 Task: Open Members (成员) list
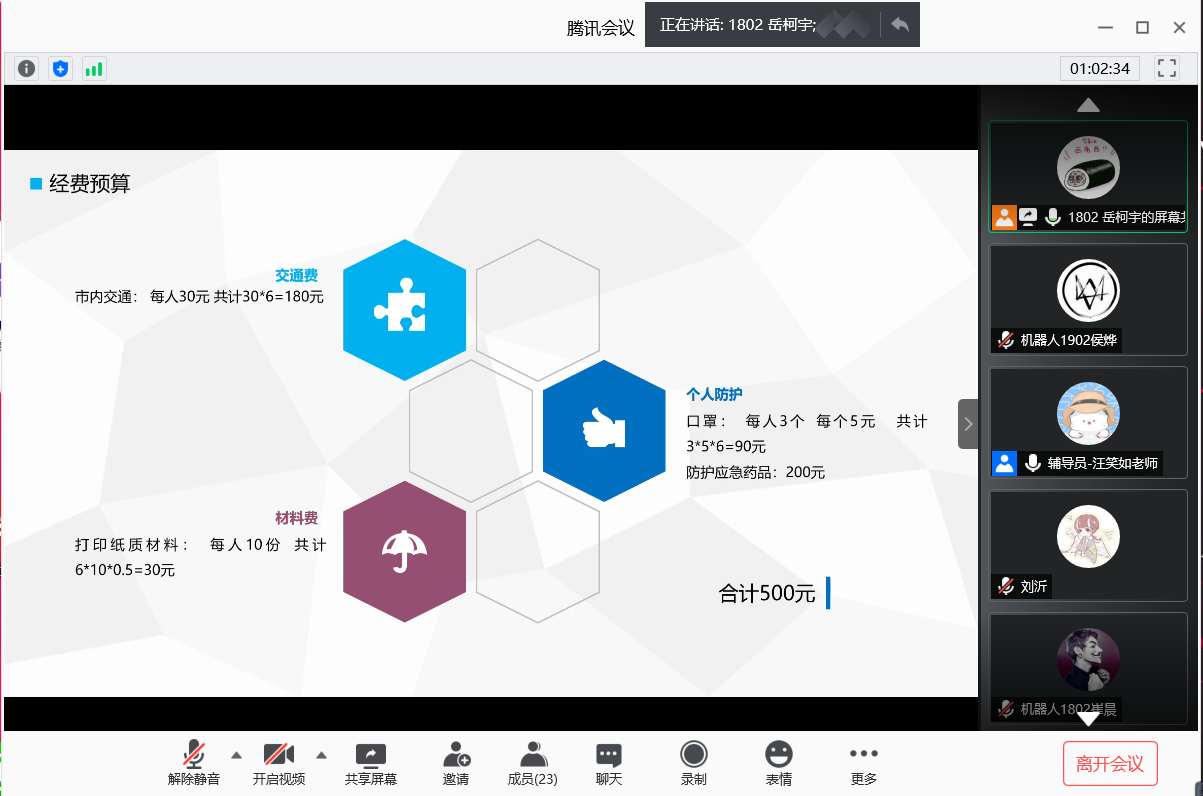click(x=533, y=763)
